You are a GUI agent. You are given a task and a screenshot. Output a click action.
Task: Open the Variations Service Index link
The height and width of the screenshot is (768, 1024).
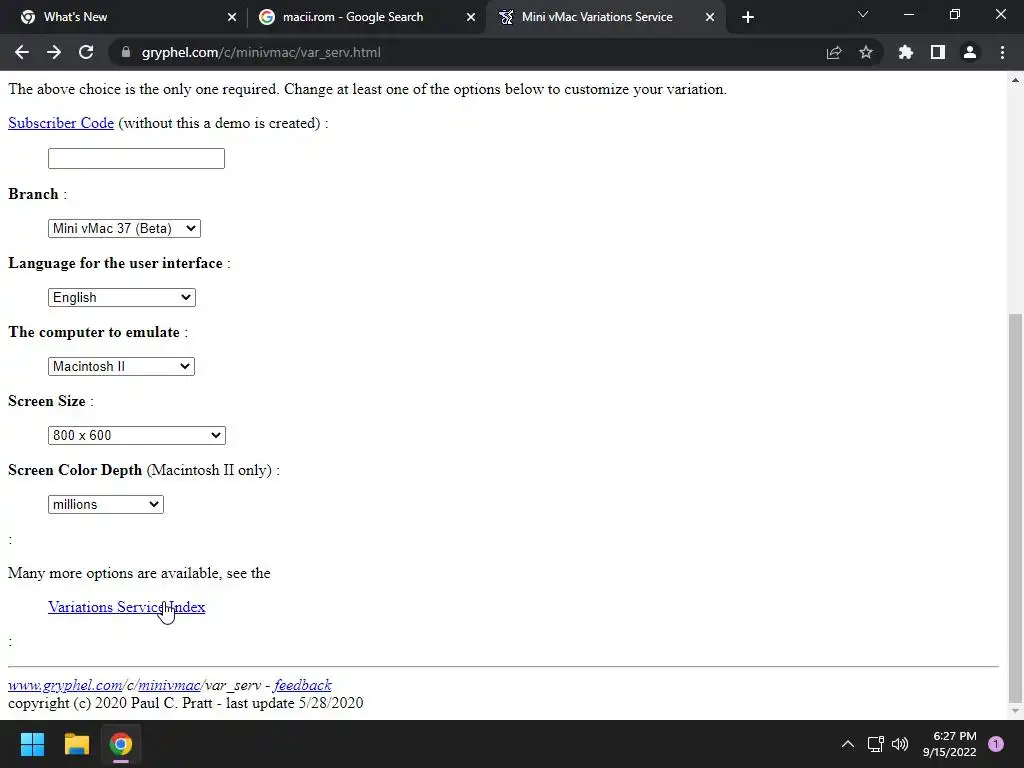coord(127,607)
